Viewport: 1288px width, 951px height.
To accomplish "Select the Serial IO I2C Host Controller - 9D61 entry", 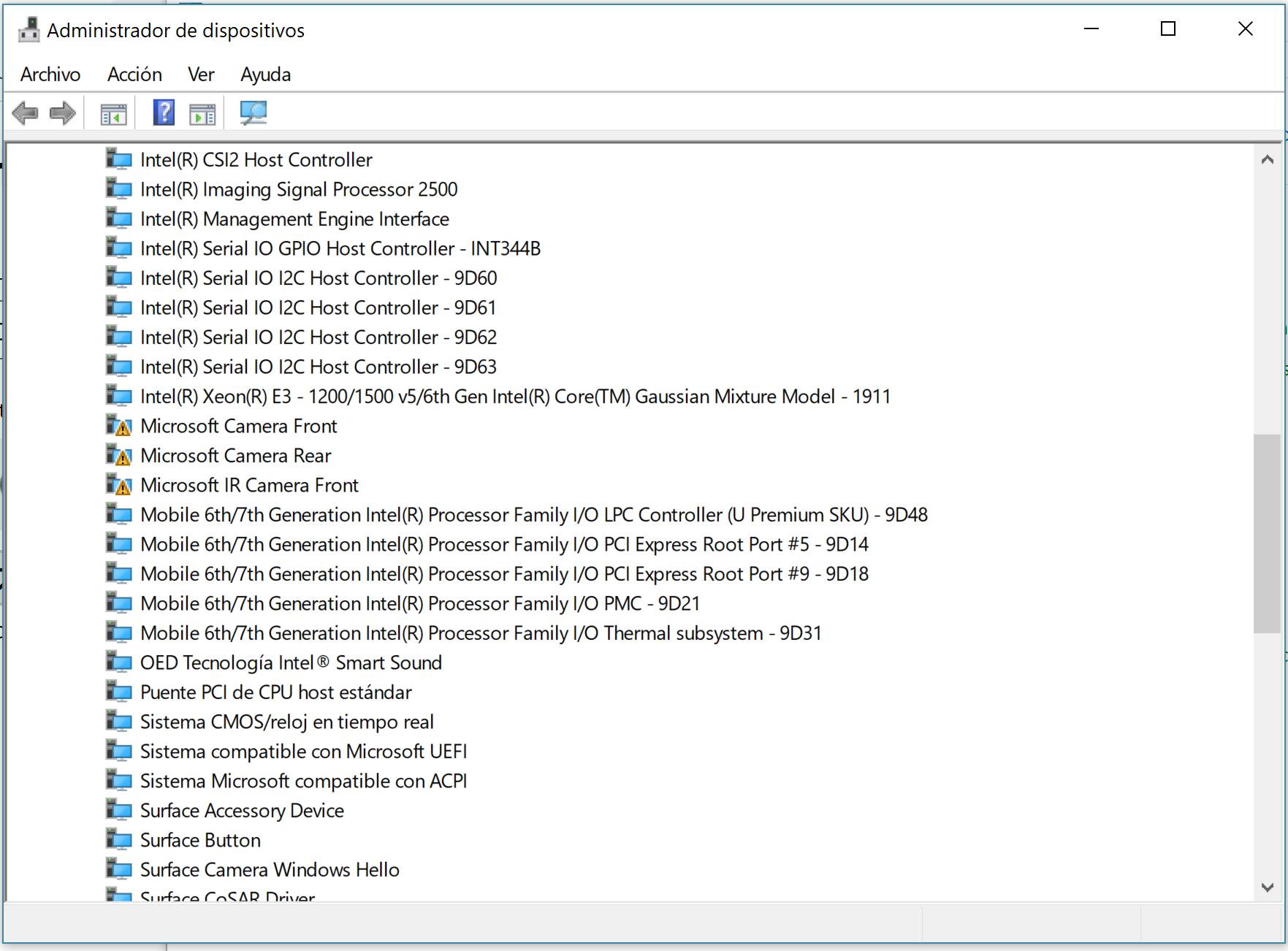I will [319, 308].
